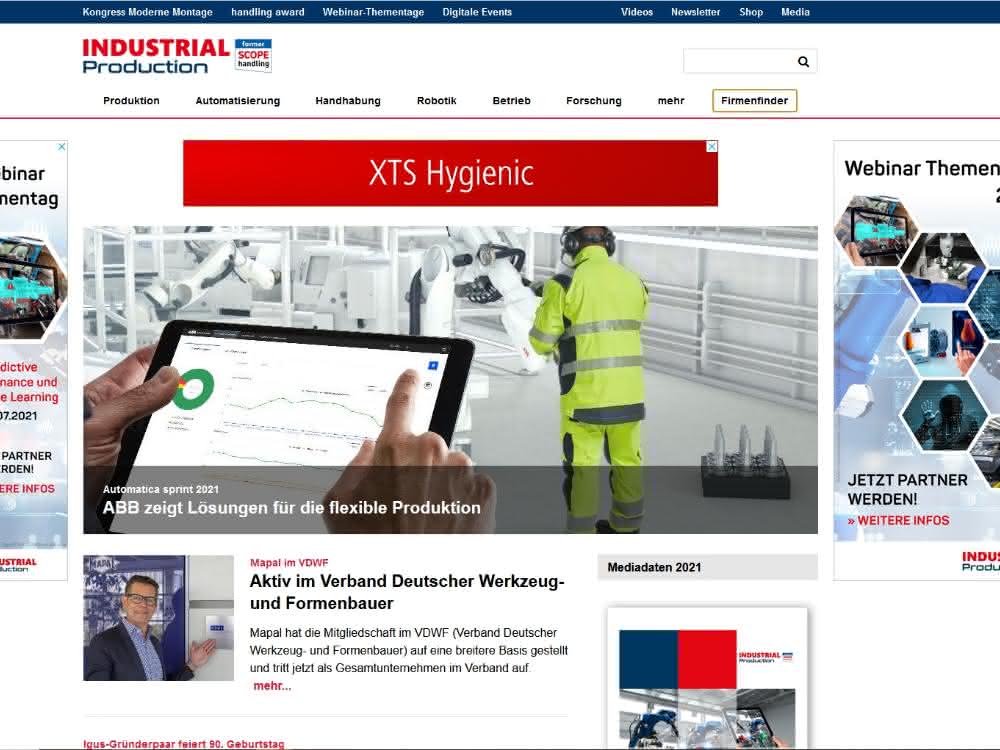Select the Handhabung nav item
The image size is (1000, 750).
pyautogui.click(x=348, y=101)
